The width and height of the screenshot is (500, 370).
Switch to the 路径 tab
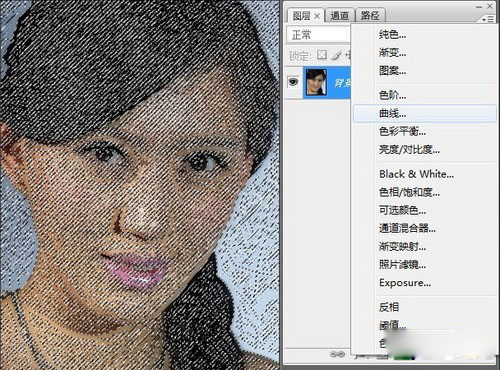point(370,15)
